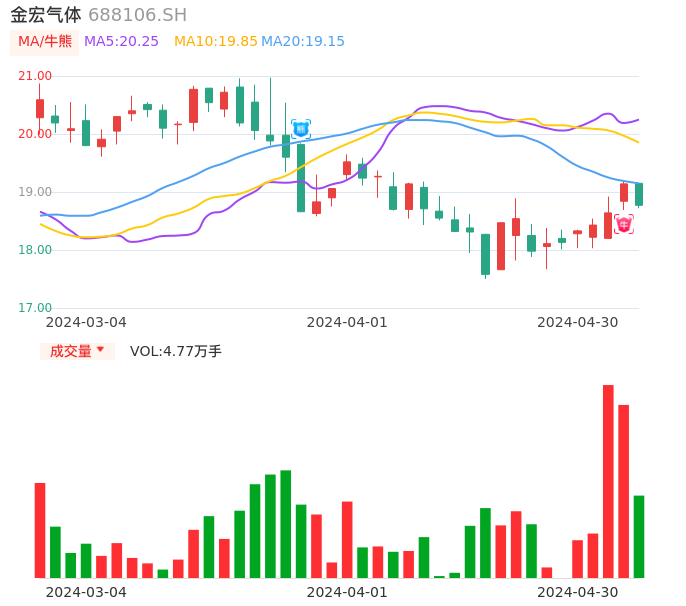Viewport: 686px width, 606px height.
Task: Toggle the MA5:20.25 purple line label
Action: point(121,42)
